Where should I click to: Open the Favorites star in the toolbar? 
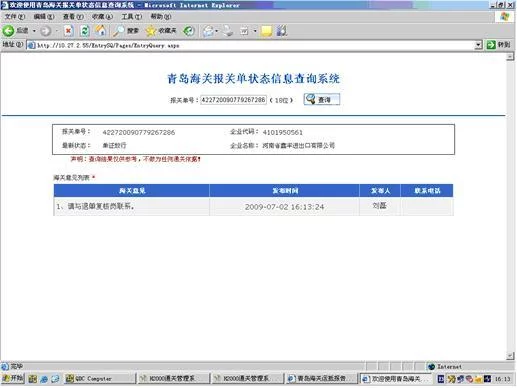click(x=161, y=31)
